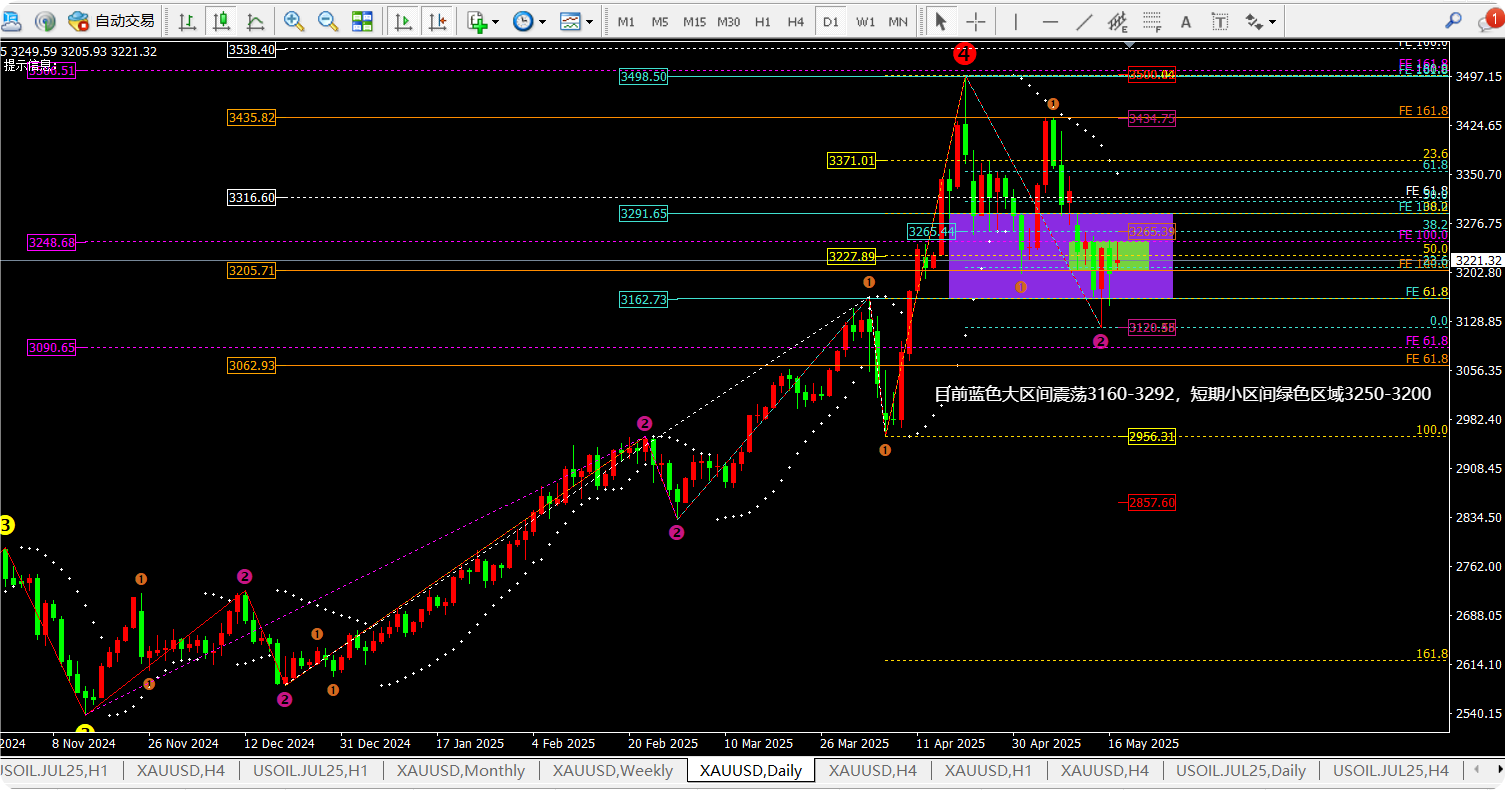Screen dimensions: 1505x790
Task: Open the USOIL.JUL25,Daily chart tab
Action: pyautogui.click(x=1240, y=771)
